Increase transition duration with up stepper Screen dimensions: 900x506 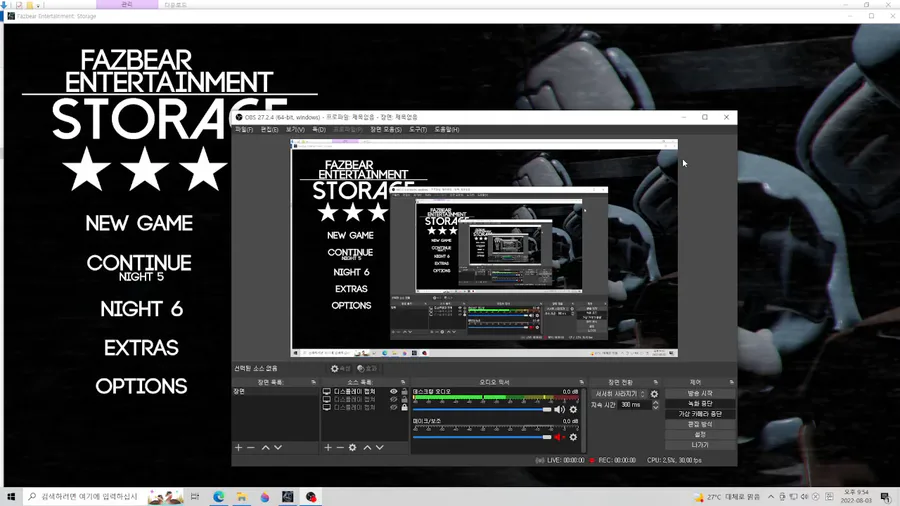point(655,403)
